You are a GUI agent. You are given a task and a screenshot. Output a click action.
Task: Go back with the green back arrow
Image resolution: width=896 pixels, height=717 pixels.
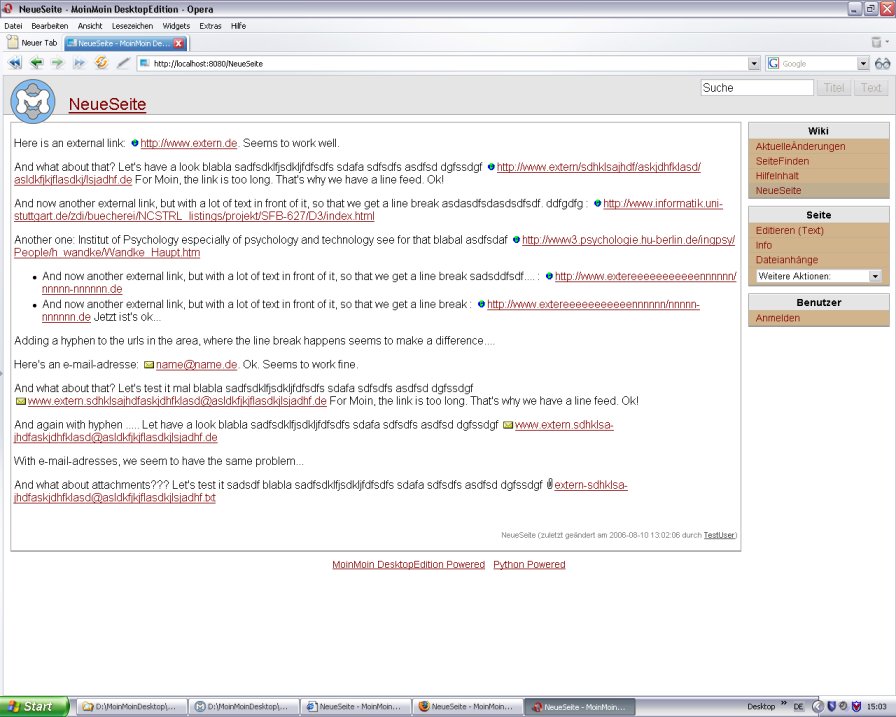pyautogui.click(x=37, y=63)
